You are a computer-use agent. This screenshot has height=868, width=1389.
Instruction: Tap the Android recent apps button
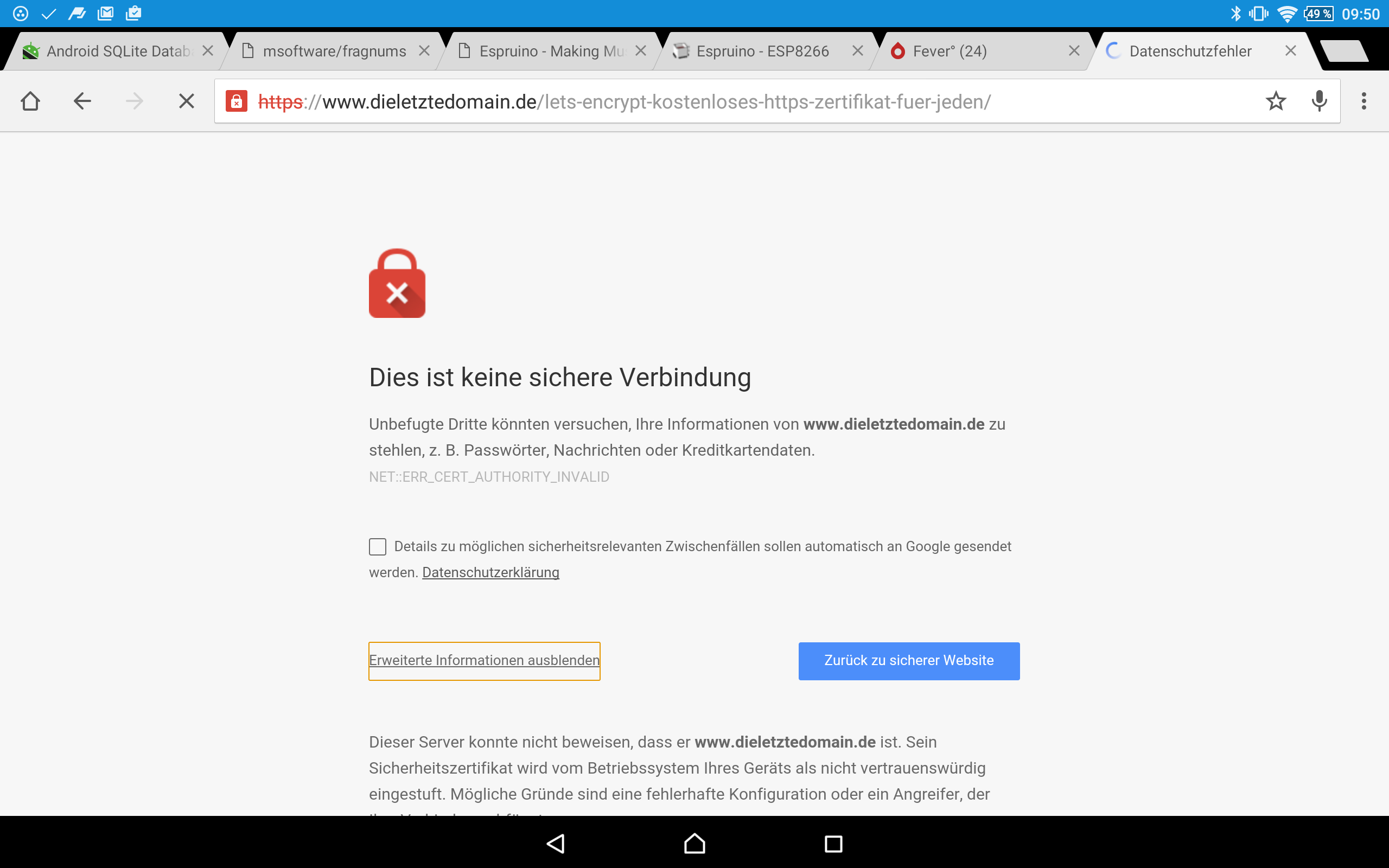click(x=833, y=843)
